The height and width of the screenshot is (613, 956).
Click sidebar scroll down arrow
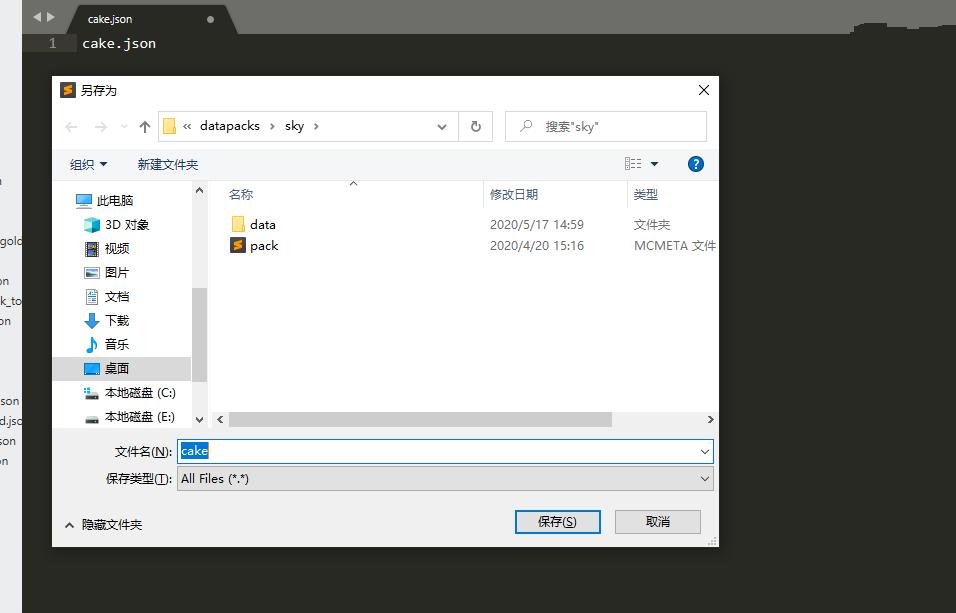(199, 420)
